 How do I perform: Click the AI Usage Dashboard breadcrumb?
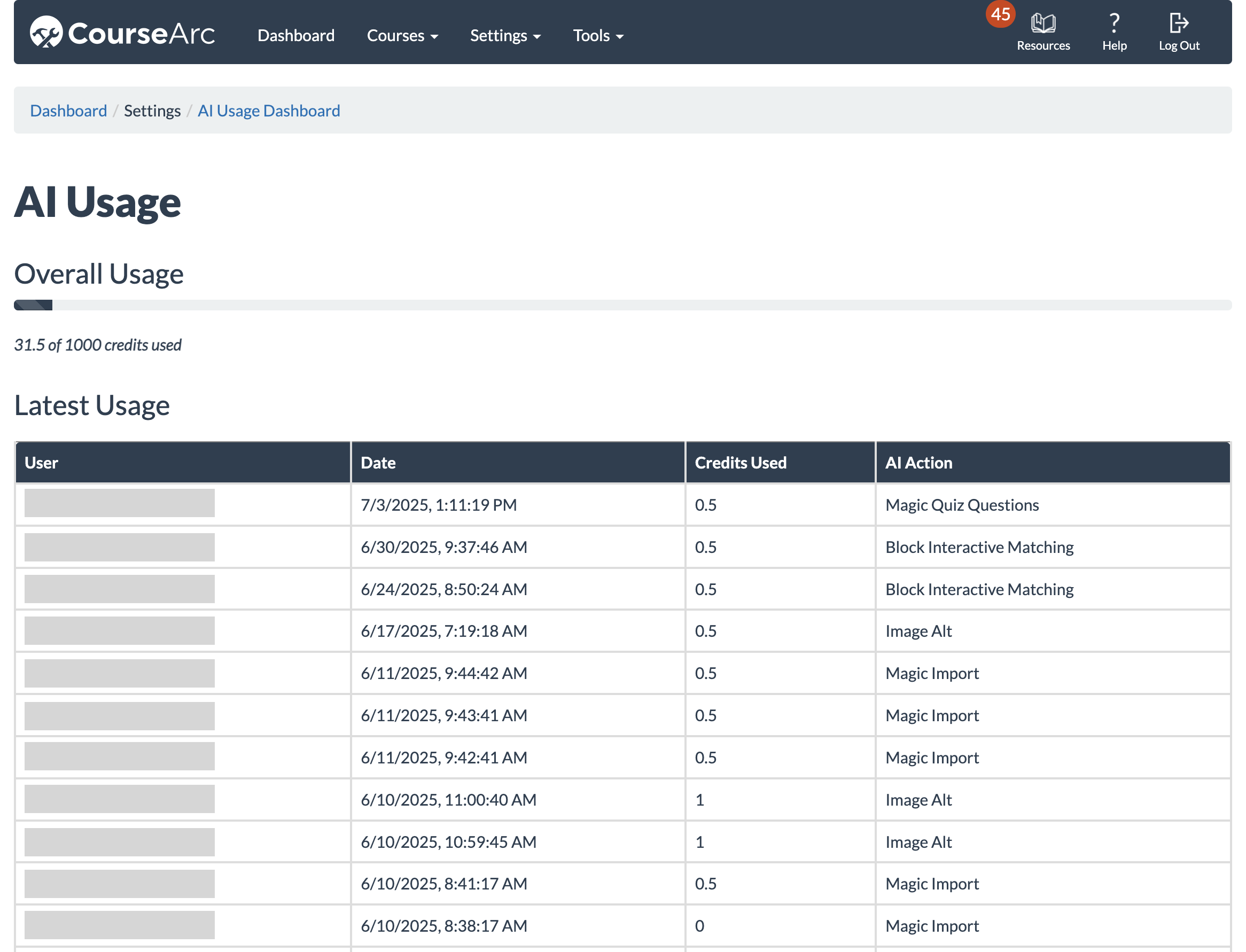269,111
